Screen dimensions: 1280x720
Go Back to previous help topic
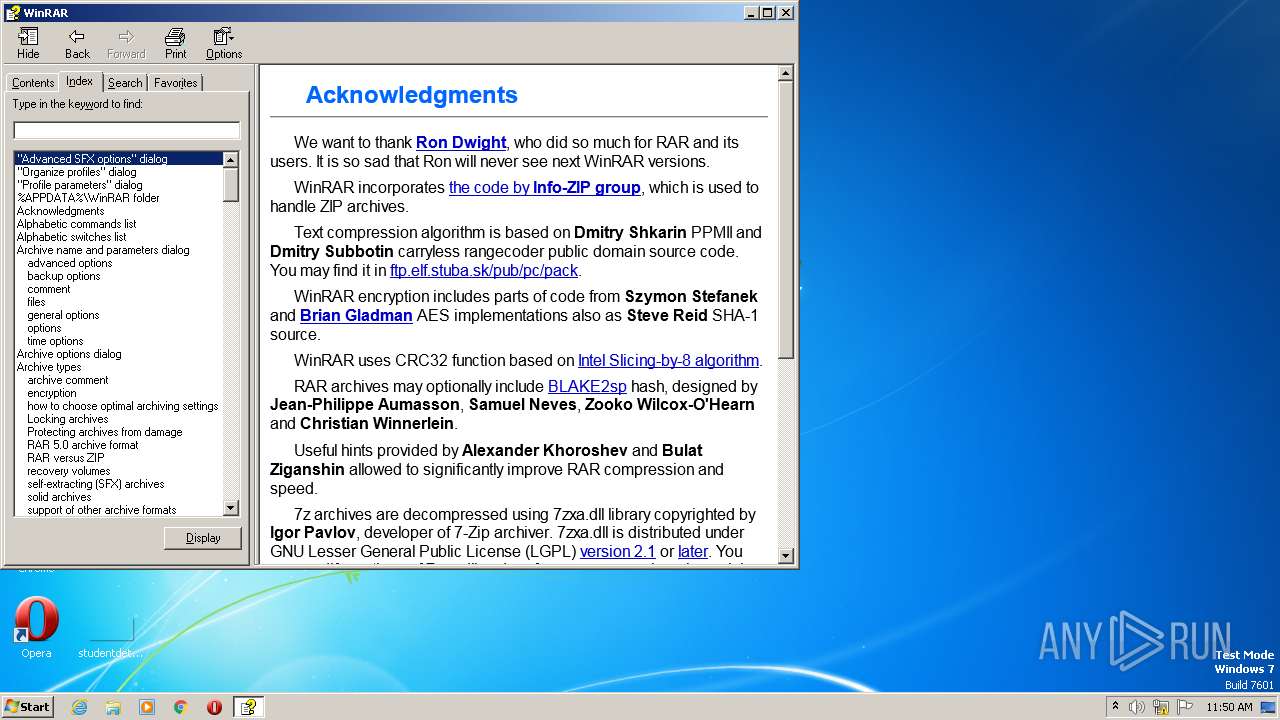(x=77, y=44)
